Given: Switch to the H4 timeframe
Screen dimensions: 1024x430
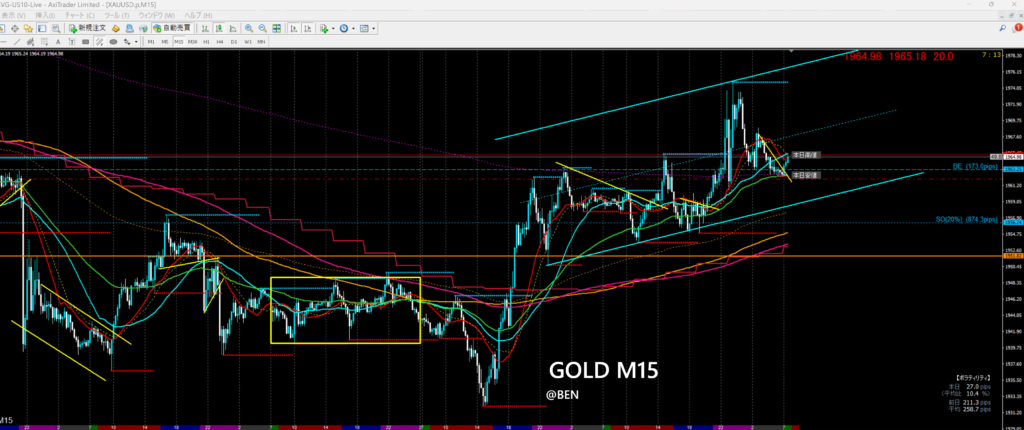Looking at the screenshot, I should [219, 43].
